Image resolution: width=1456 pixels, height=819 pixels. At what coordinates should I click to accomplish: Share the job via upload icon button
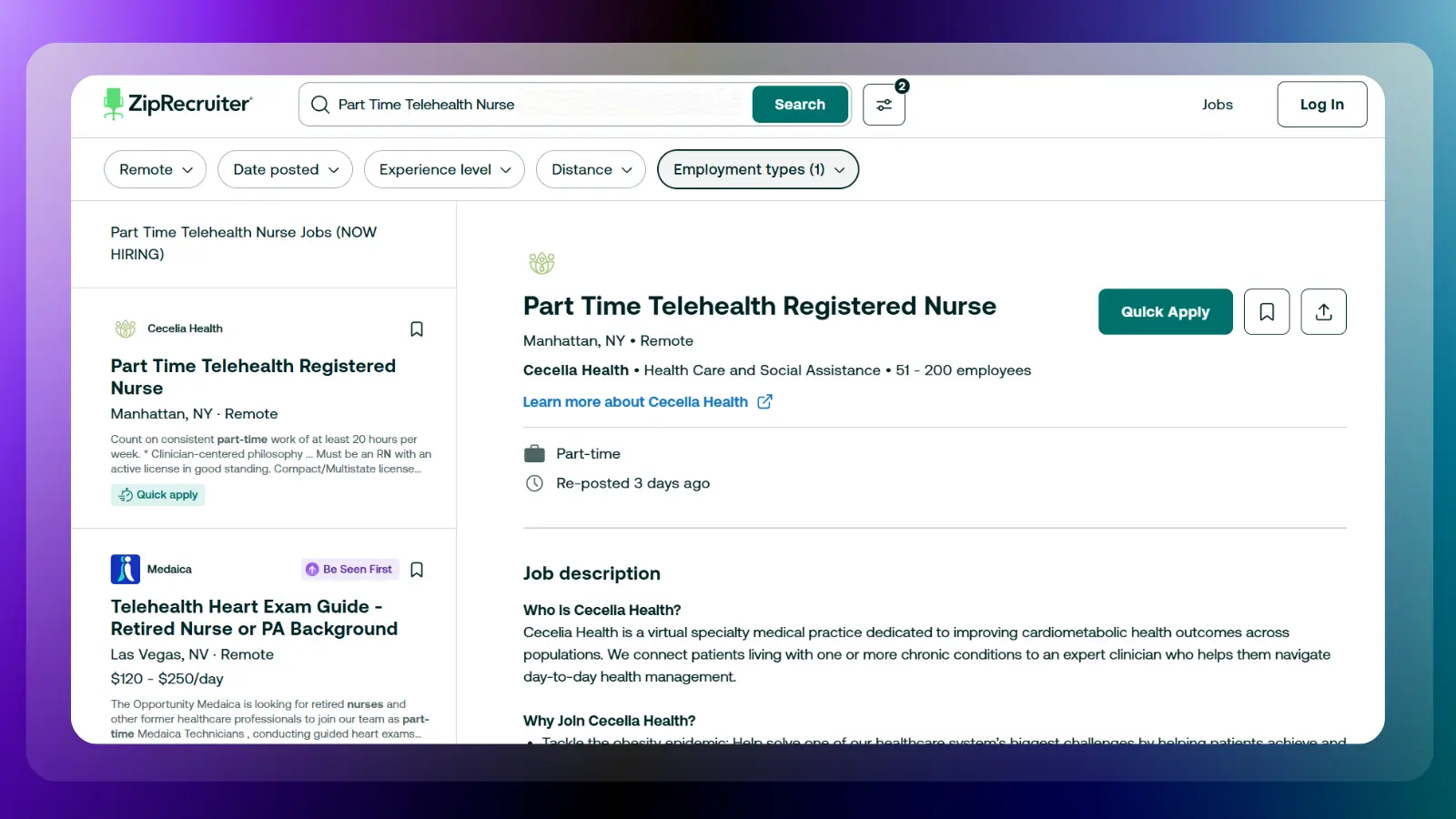pyautogui.click(x=1324, y=312)
